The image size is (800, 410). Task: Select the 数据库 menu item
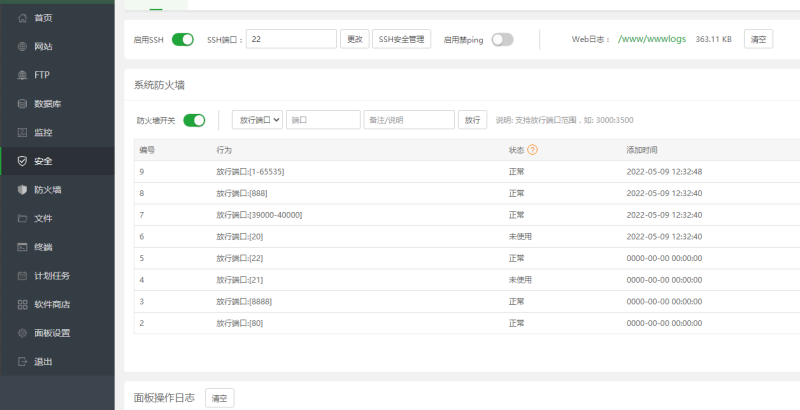coord(57,104)
